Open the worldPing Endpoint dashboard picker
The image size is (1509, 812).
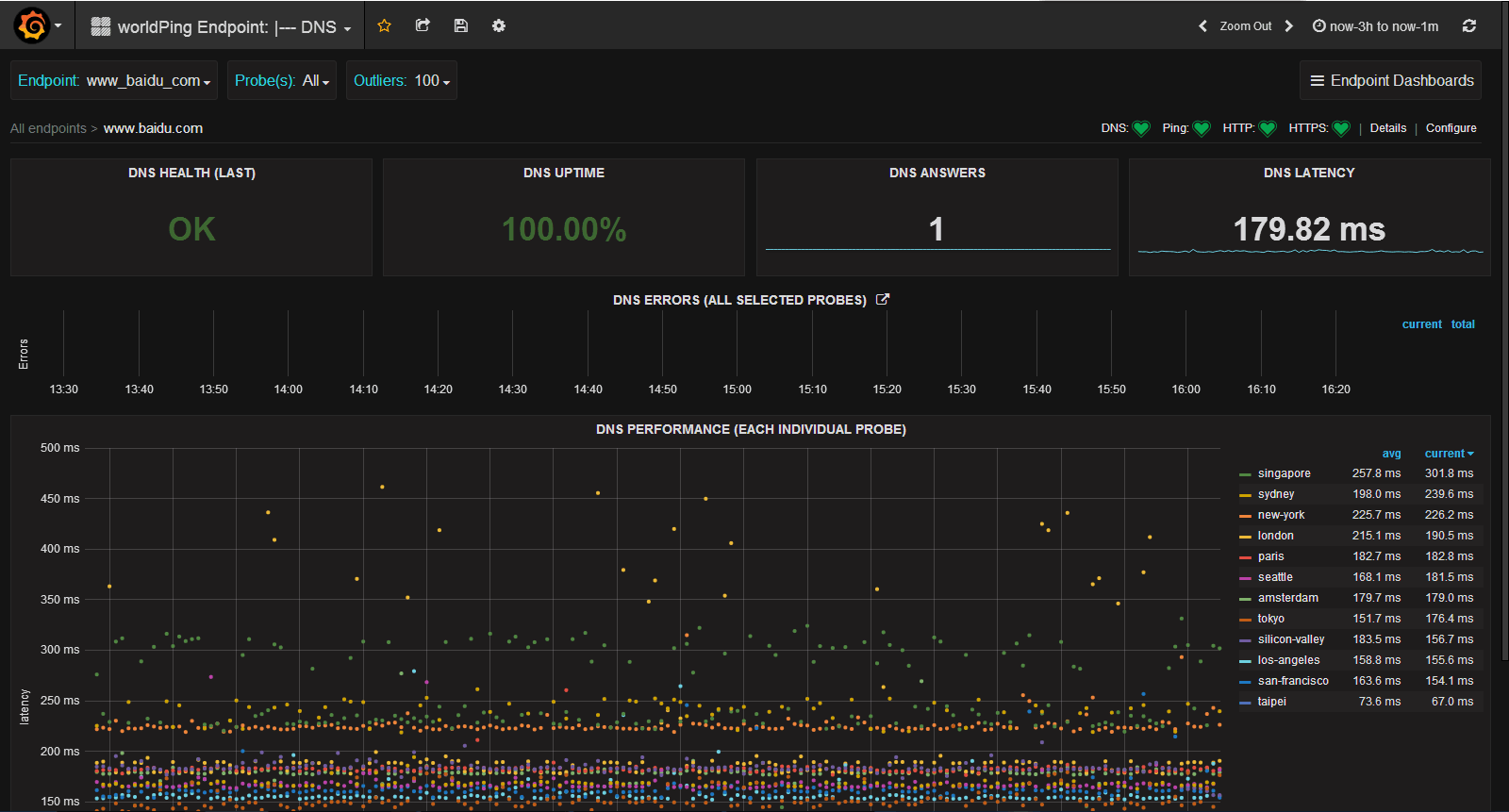(223, 27)
